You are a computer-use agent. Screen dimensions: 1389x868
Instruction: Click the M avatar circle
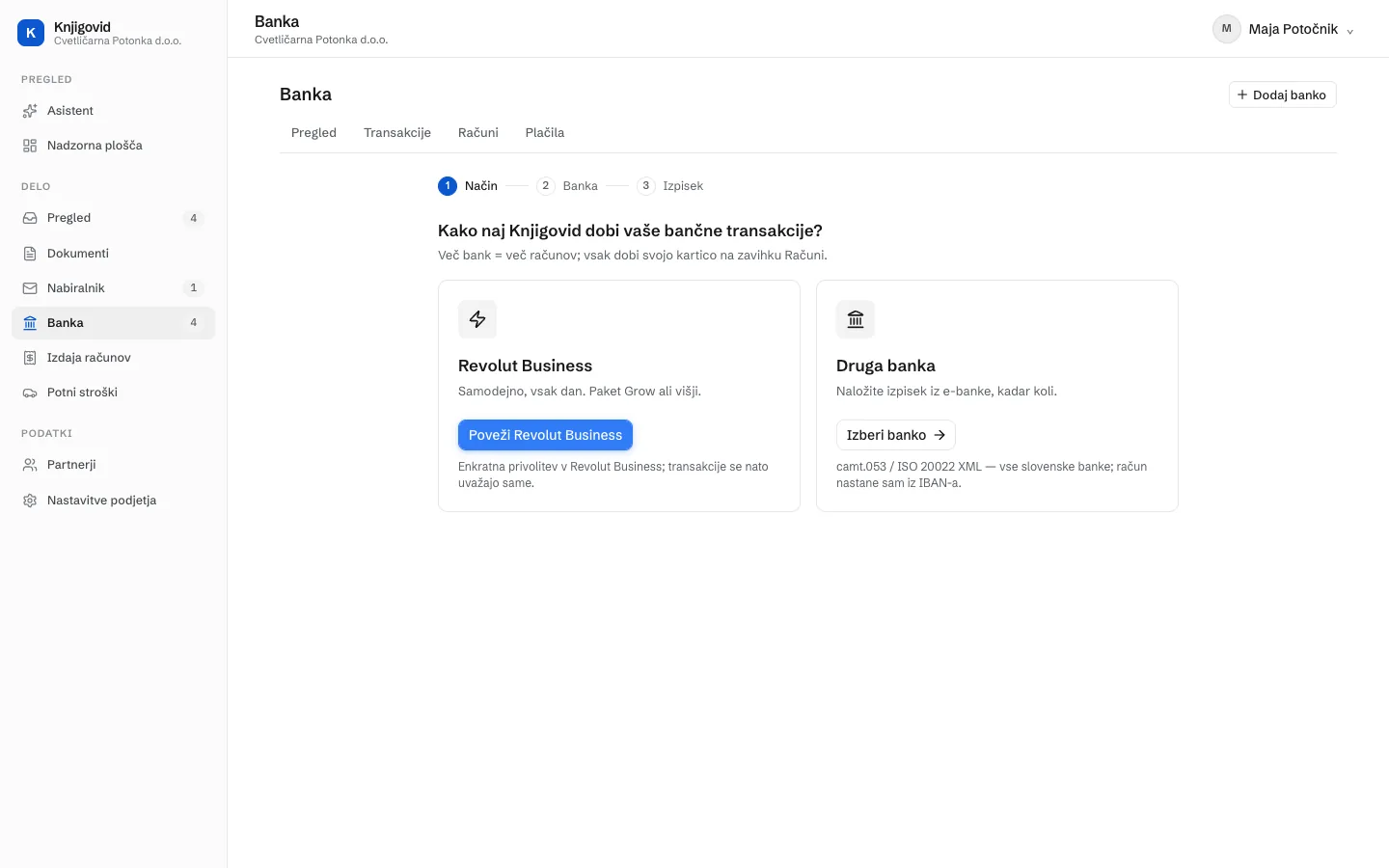[1227, 29]
